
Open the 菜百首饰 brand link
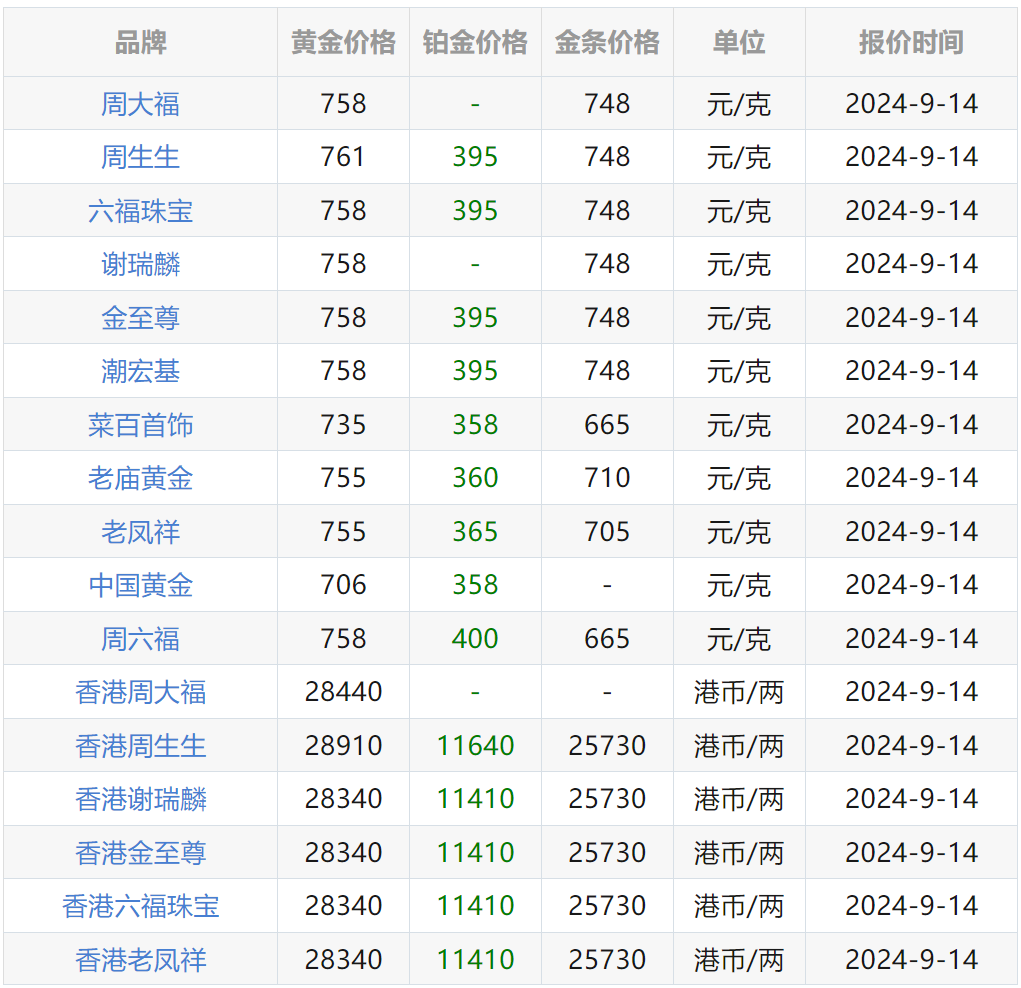click(x=138, y=424)
